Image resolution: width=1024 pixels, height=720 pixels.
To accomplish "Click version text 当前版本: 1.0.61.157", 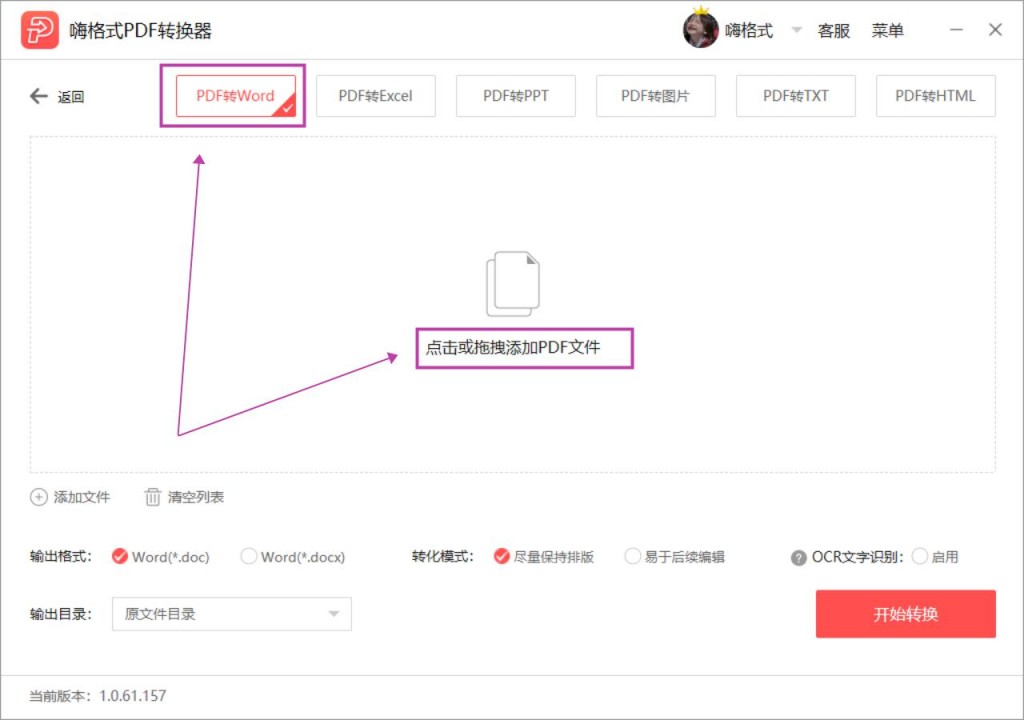I will tap(98, 696).
